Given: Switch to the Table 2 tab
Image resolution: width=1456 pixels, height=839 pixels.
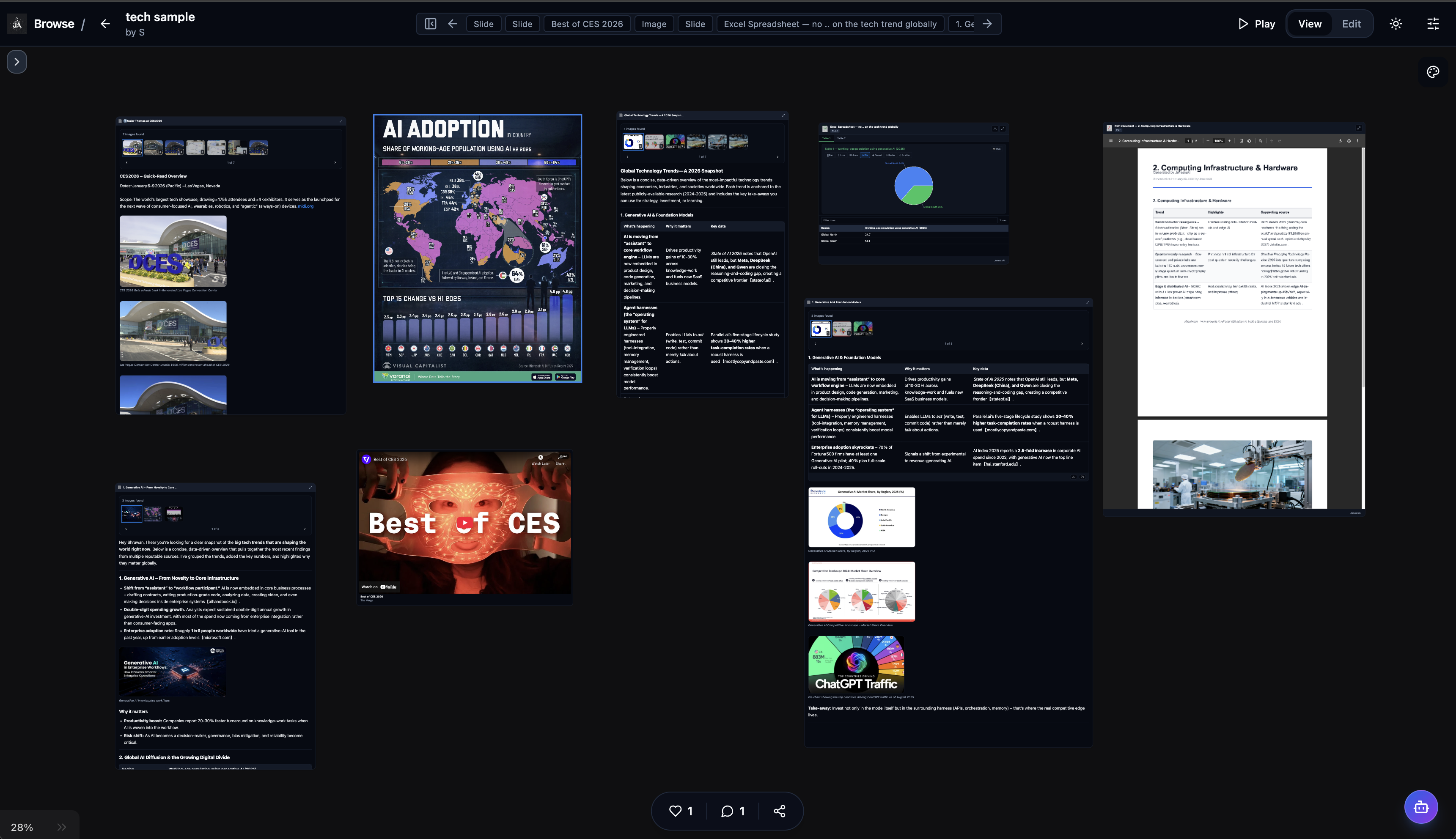Looking at the screenshot, I should click(842, 139).
